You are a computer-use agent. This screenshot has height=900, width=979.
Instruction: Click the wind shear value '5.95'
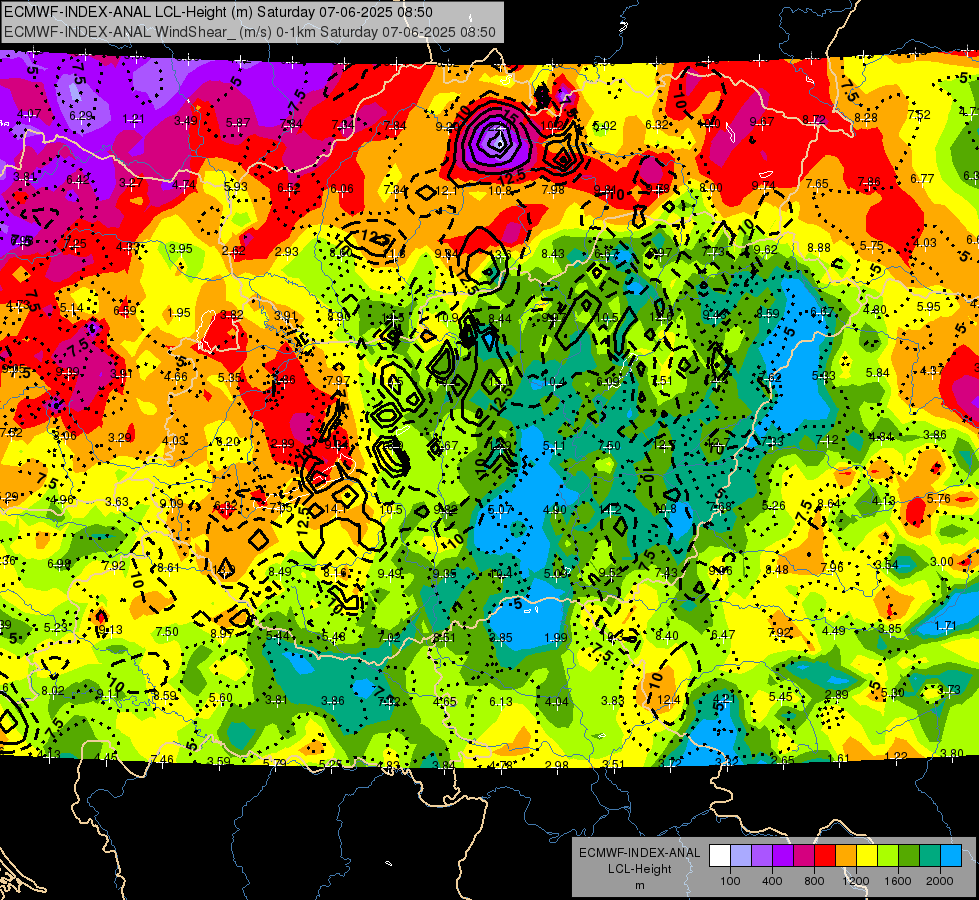(929, 307)
